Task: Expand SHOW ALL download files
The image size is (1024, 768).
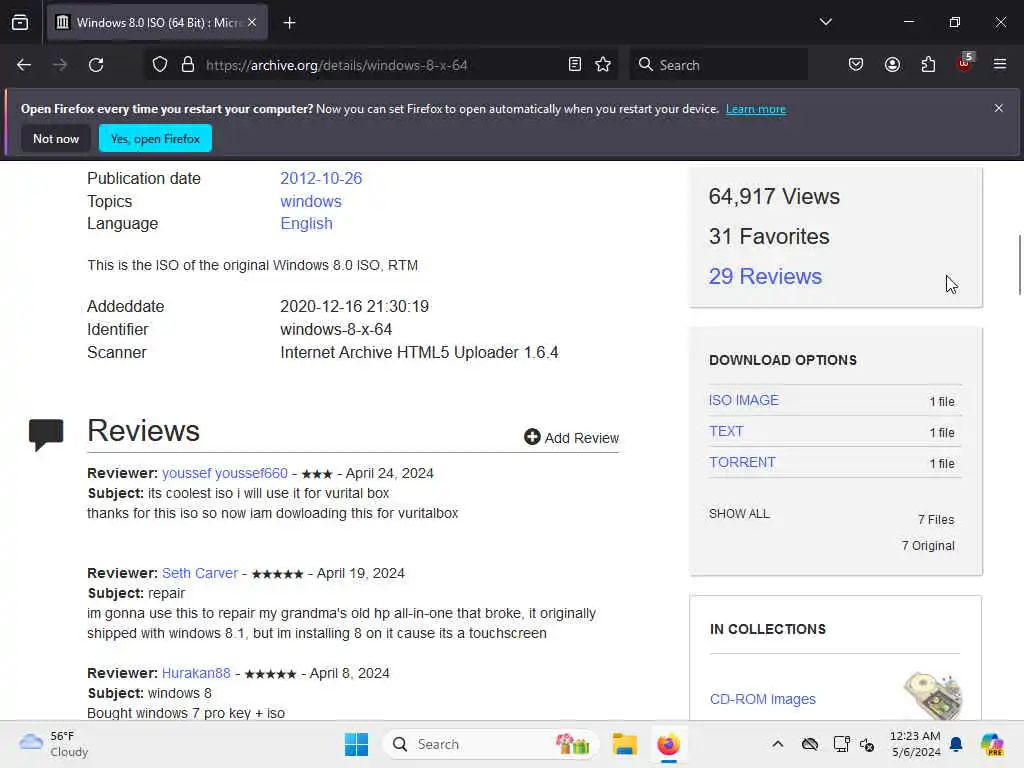Action: [x=739, y=514]
